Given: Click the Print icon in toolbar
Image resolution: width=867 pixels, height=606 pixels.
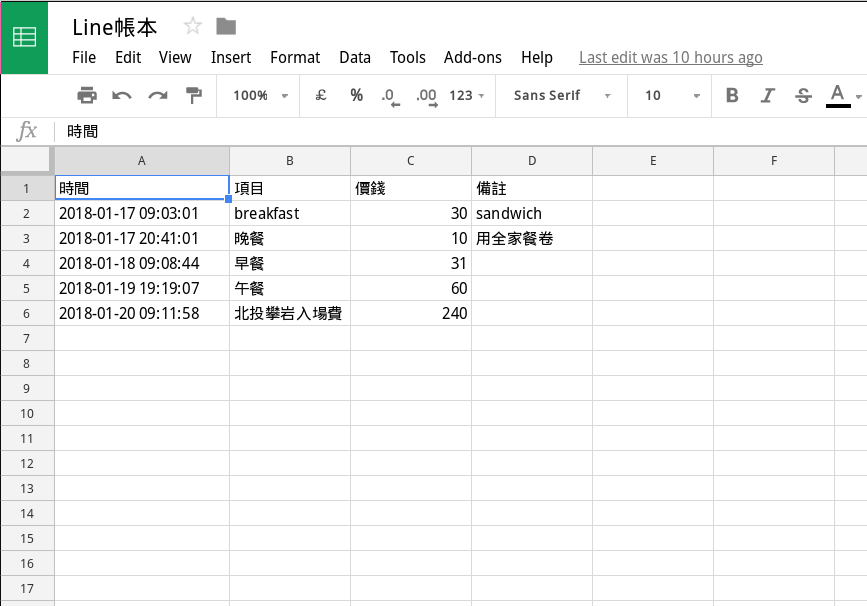Looking at the screenshot, I should click(x=87, y=96).
